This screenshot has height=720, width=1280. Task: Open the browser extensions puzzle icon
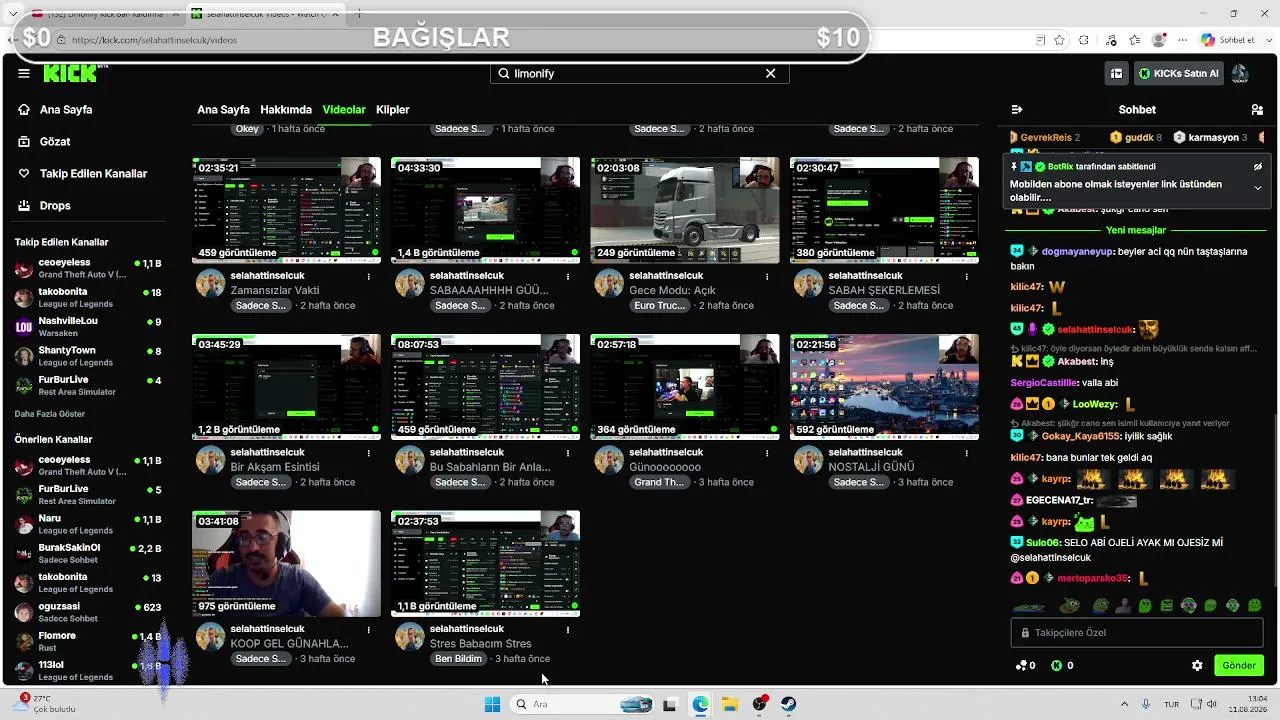[1085, 40]
